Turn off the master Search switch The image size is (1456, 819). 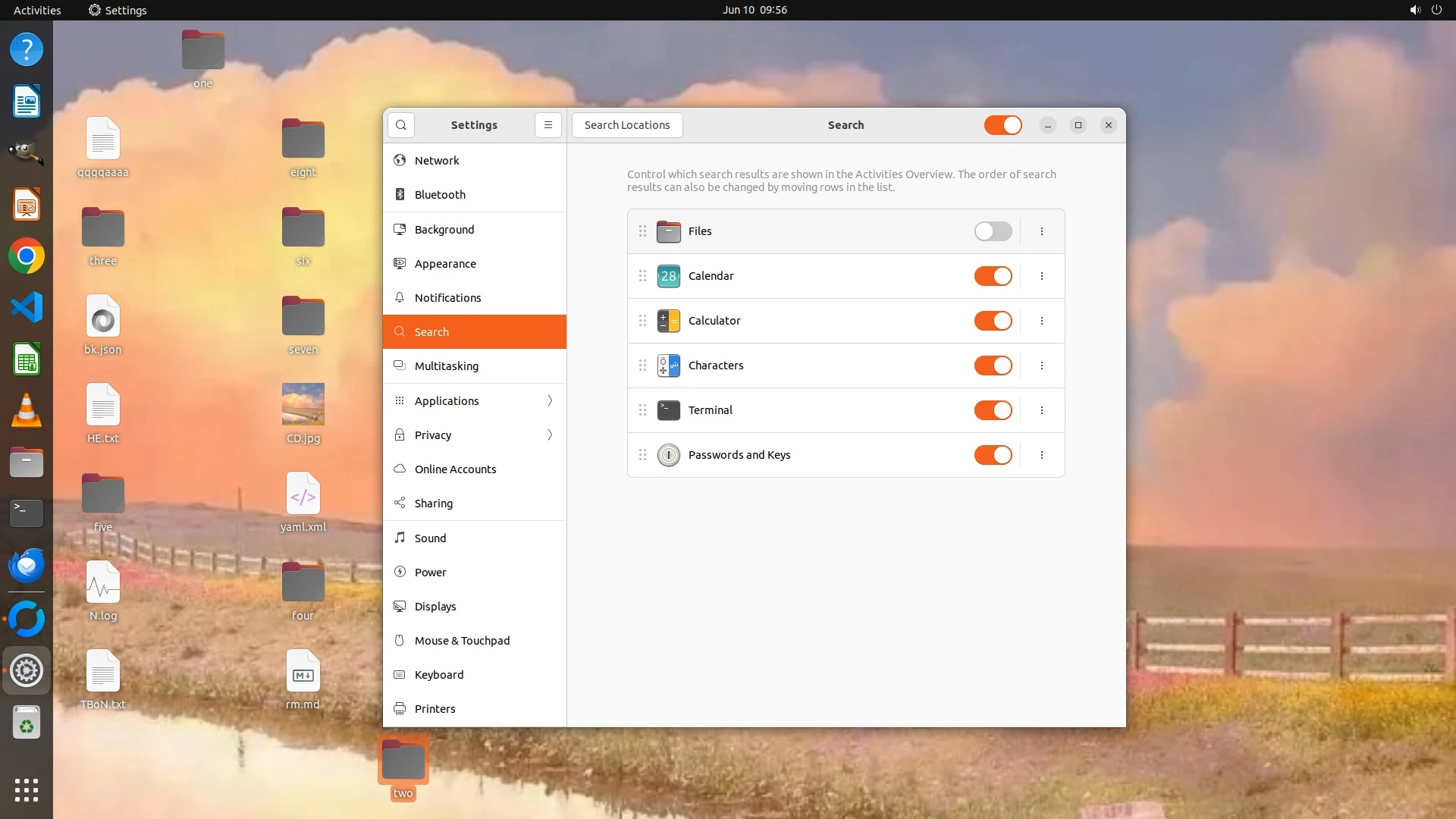(1003, 125)
